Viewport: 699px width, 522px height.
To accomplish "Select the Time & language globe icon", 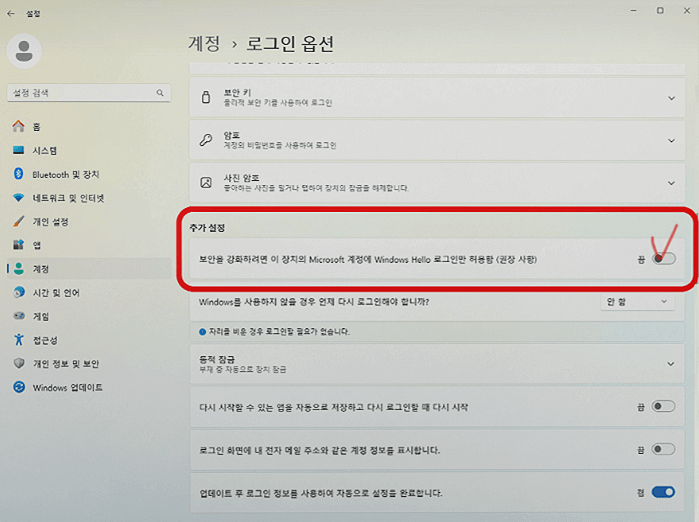I will coord(19,292).
